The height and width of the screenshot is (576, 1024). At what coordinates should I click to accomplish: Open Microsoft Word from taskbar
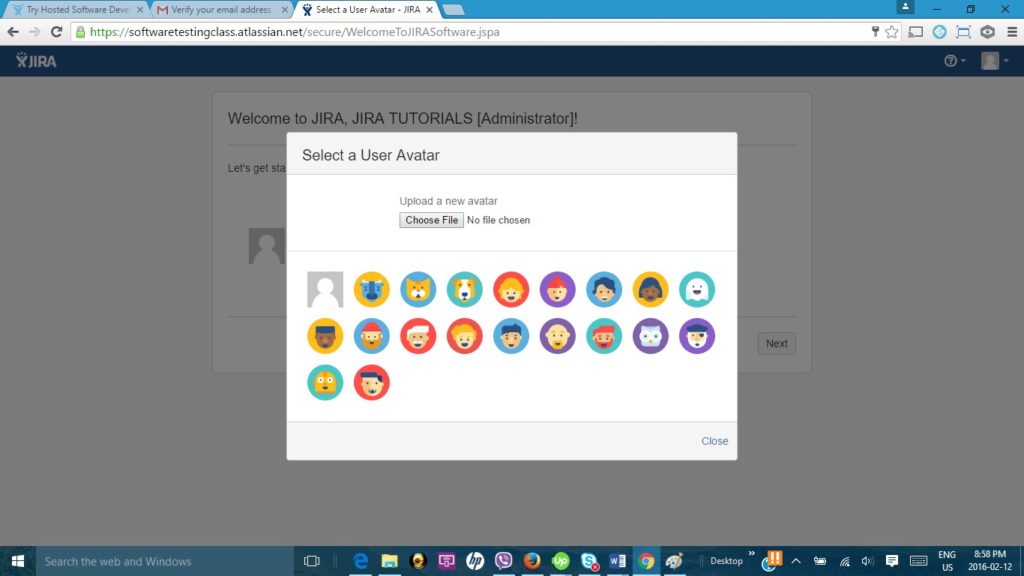(x=618, y=561)
